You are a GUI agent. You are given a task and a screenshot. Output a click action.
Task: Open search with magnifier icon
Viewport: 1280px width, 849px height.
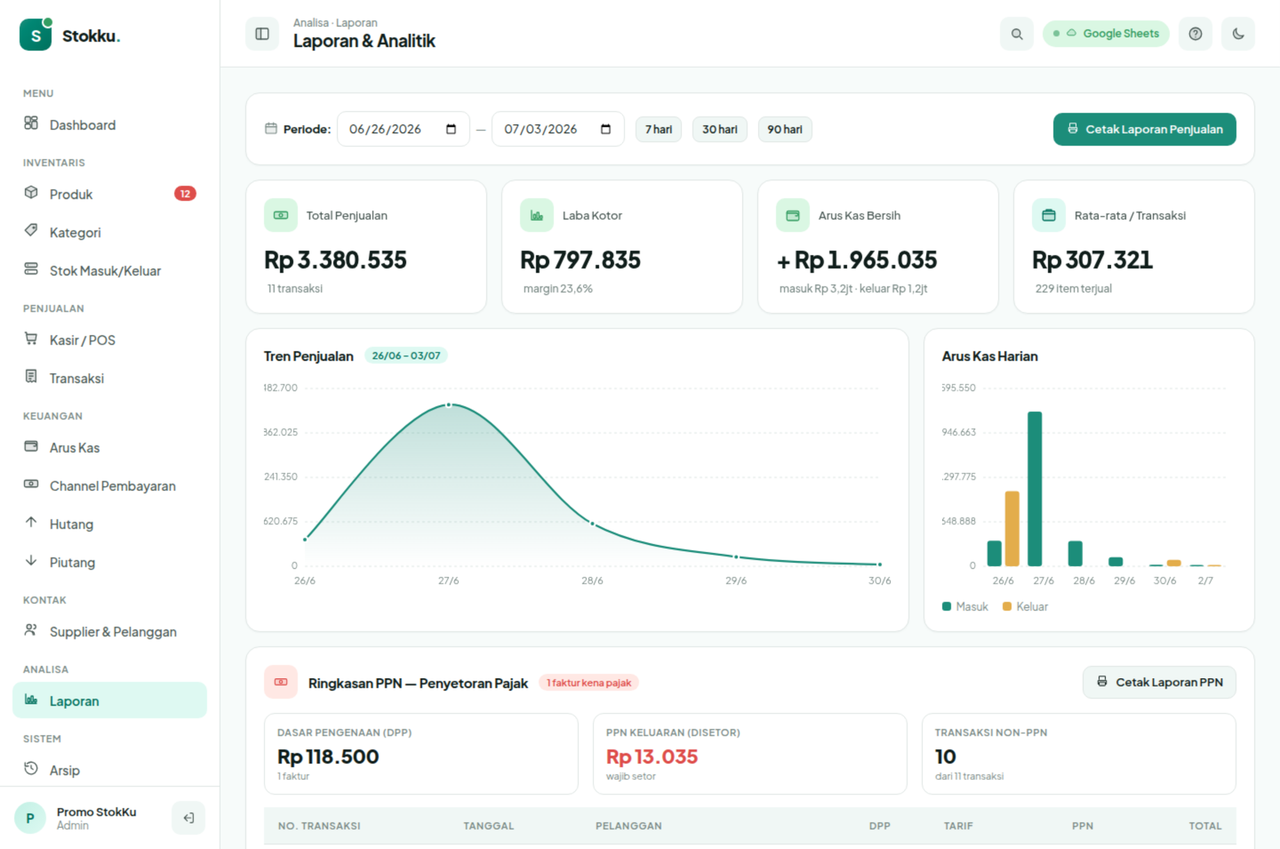[x=1016, y=34]
